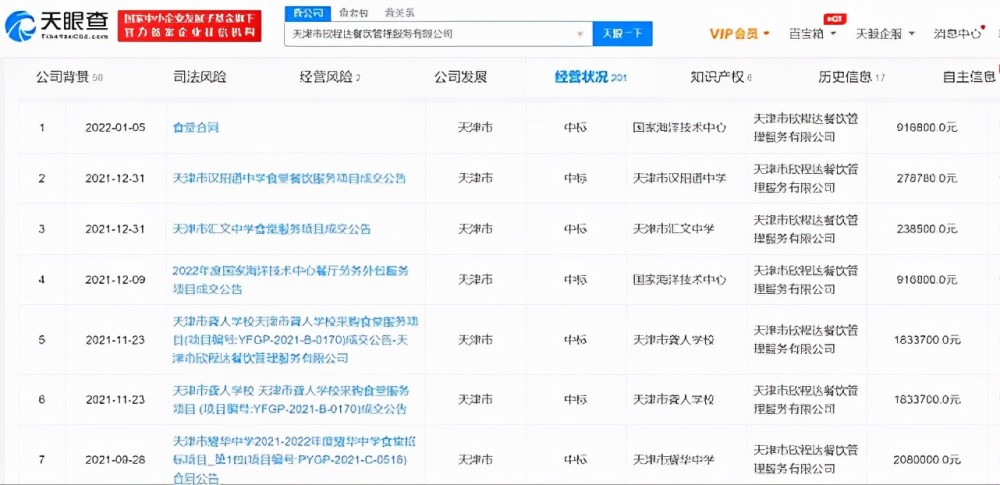The height and width of the screenshot is (485, 1000).
Task: Expand the 天眼企服 menu
Action: click(885, 34)
